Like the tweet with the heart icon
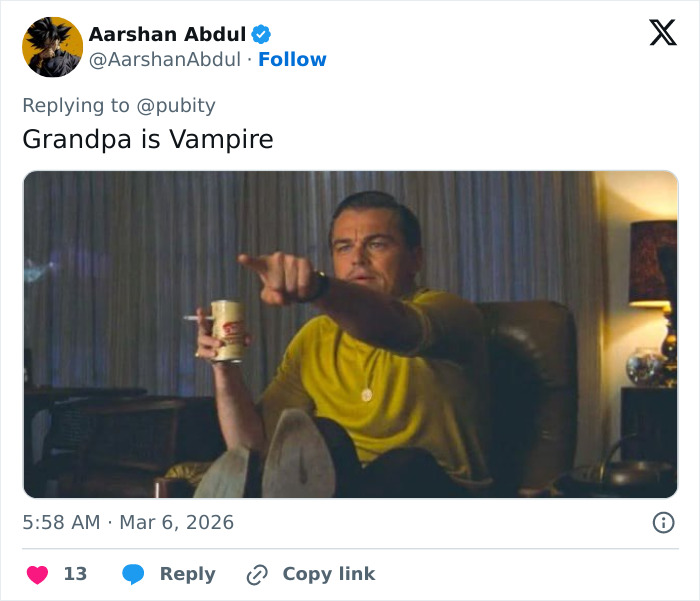This screenshot has height=601, width=700. pyautogui.click(x=37, y=574)
